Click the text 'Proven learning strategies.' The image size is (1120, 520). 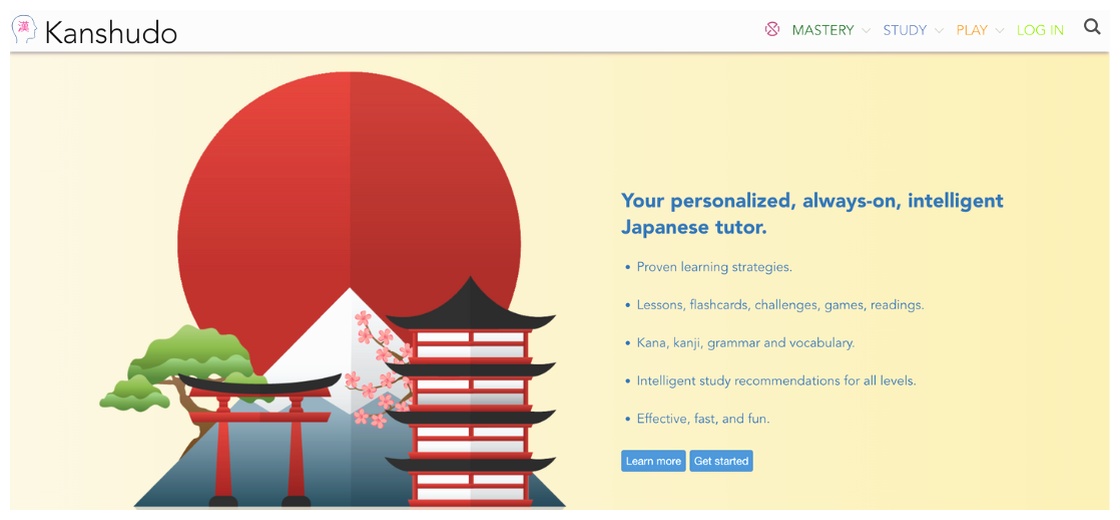714,267
